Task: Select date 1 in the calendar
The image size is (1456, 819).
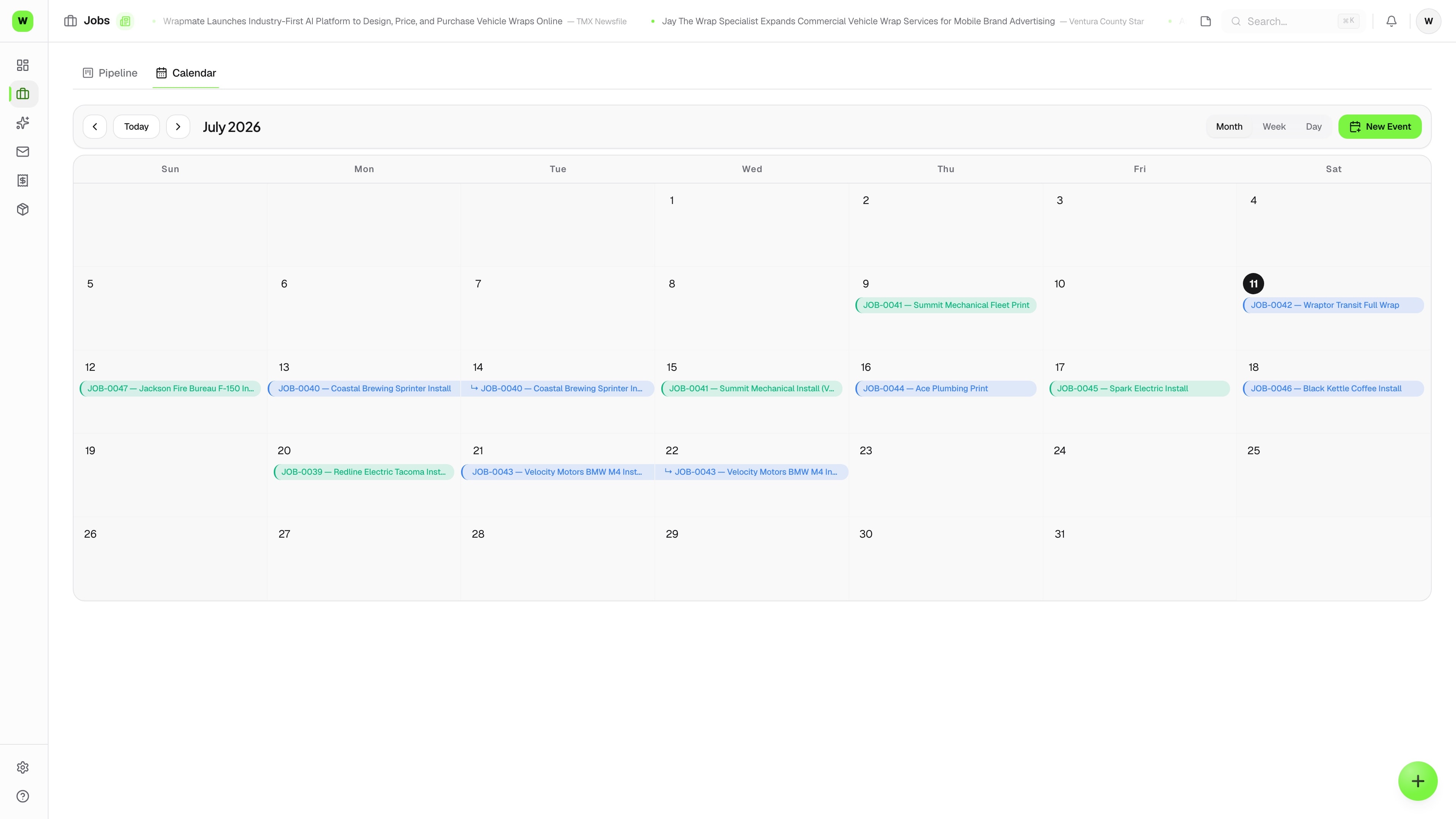Action: pos(672,200)
